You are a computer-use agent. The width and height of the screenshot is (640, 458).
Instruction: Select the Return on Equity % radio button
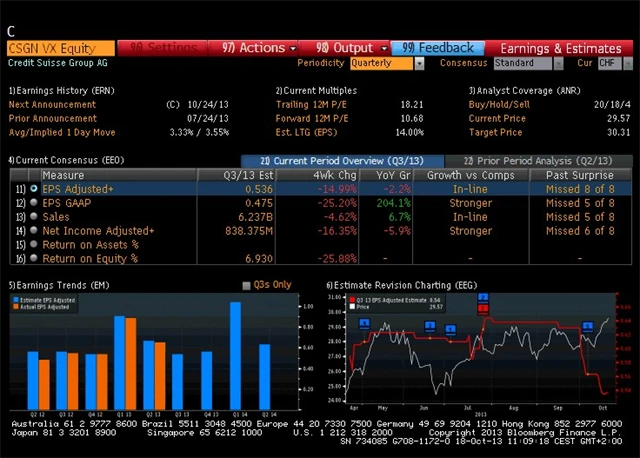click(x=34, y=259)
